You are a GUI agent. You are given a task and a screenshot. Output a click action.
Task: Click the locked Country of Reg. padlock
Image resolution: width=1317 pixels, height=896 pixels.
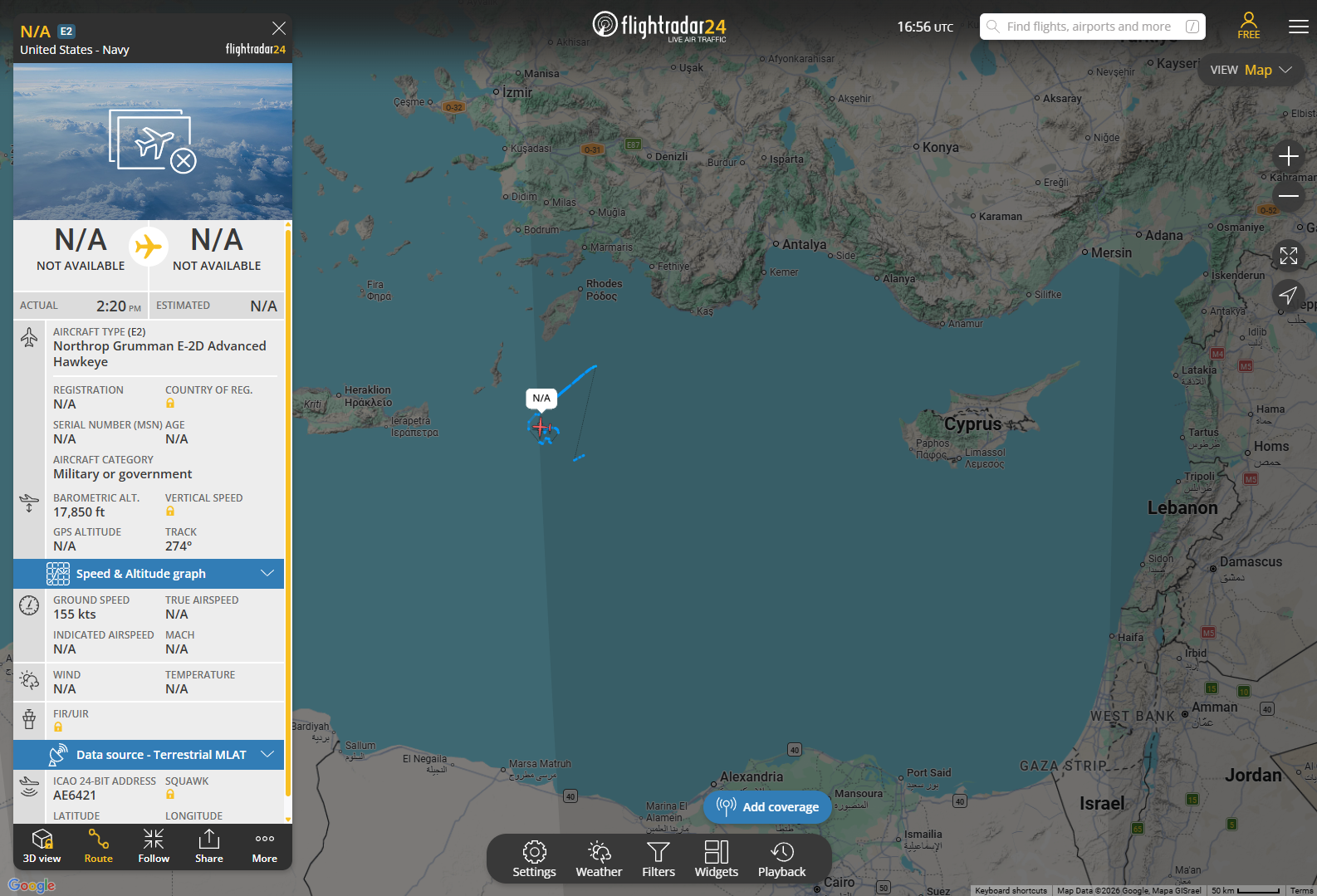pyautogui.click(x=170, y=404)
